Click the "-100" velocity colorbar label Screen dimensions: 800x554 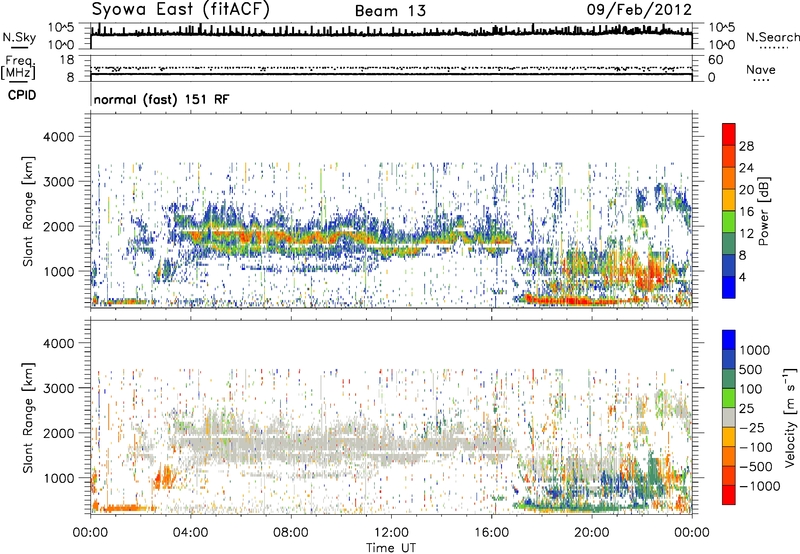tap(755, 447)
